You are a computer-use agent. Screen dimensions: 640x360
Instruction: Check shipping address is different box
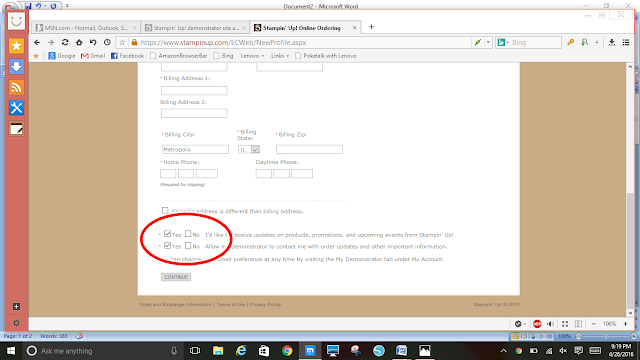tap(165, 211)
